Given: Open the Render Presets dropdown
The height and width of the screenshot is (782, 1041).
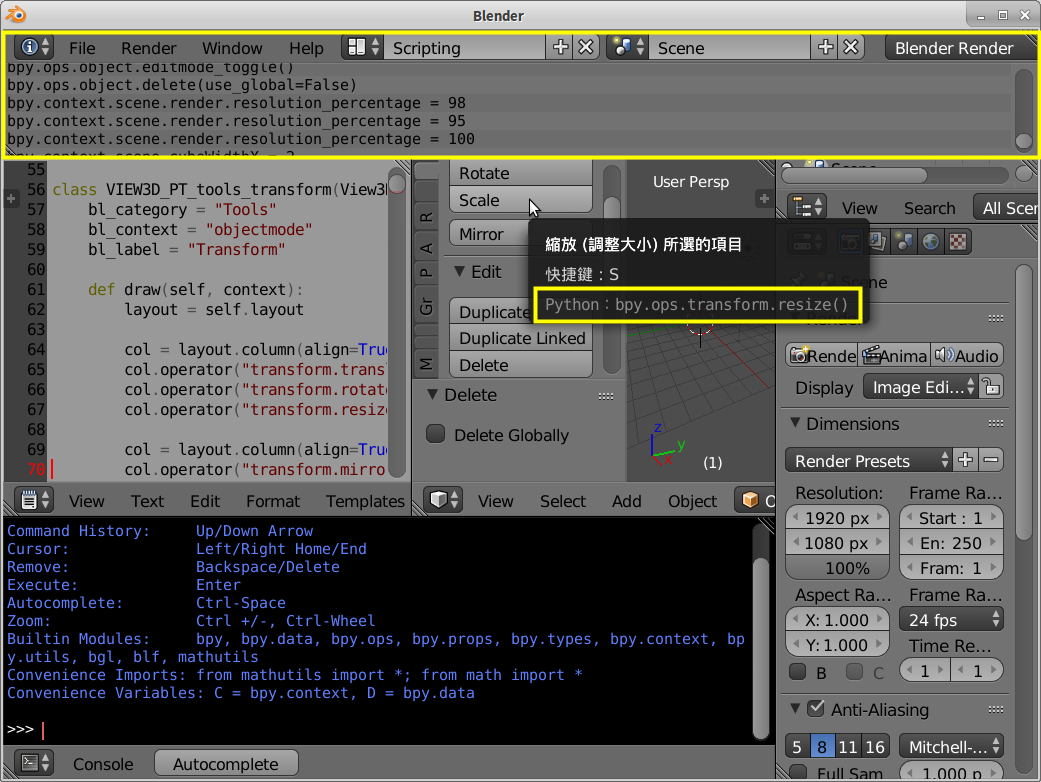Looking at the screenshot, I should (x=866, y=461).
